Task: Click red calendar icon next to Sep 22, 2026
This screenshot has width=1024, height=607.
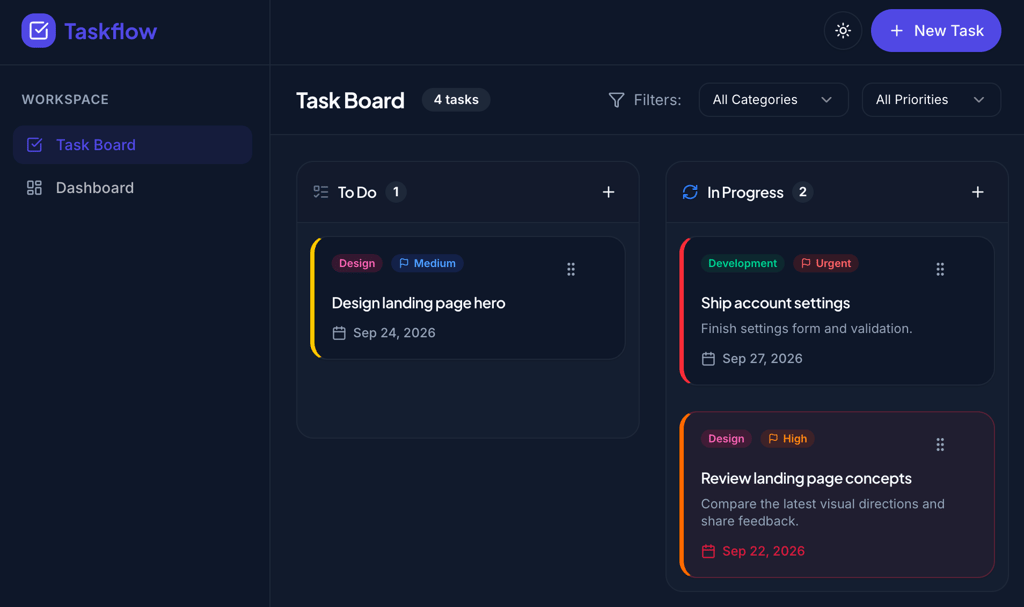Action: (708, 551)
